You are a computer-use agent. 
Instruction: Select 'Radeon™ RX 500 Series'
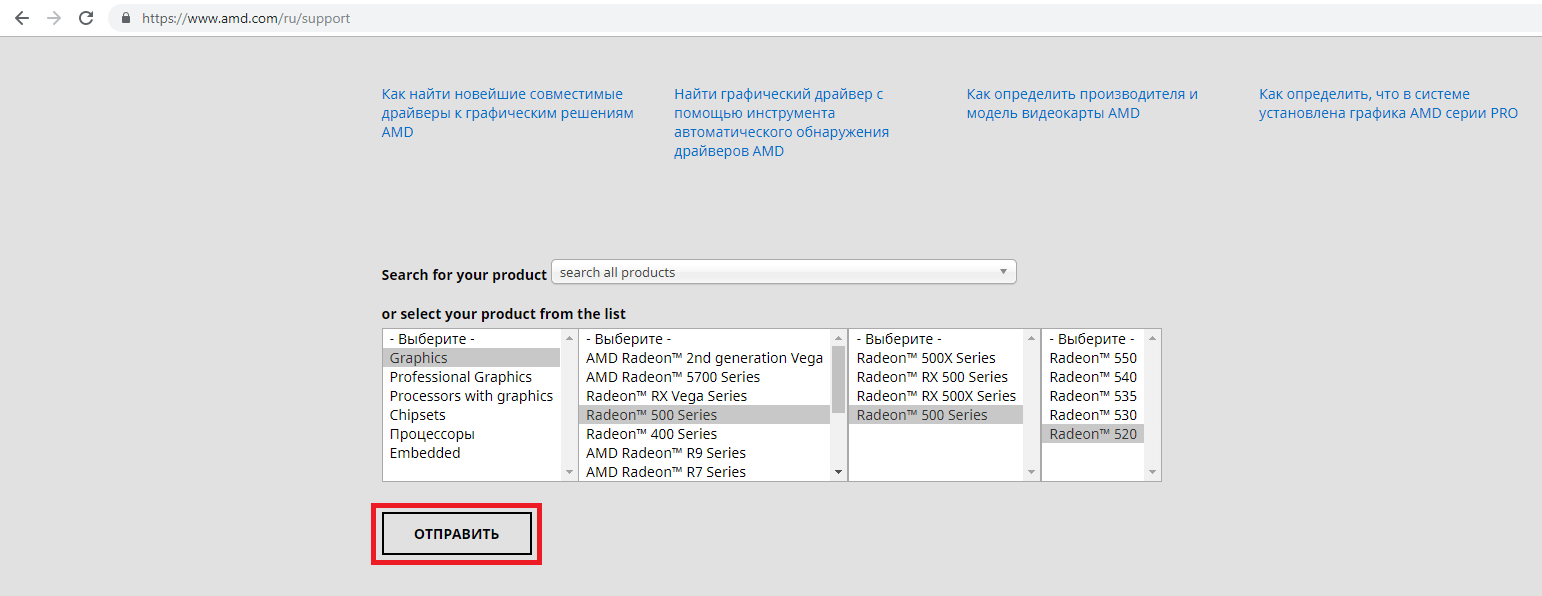tap(936, 377)
